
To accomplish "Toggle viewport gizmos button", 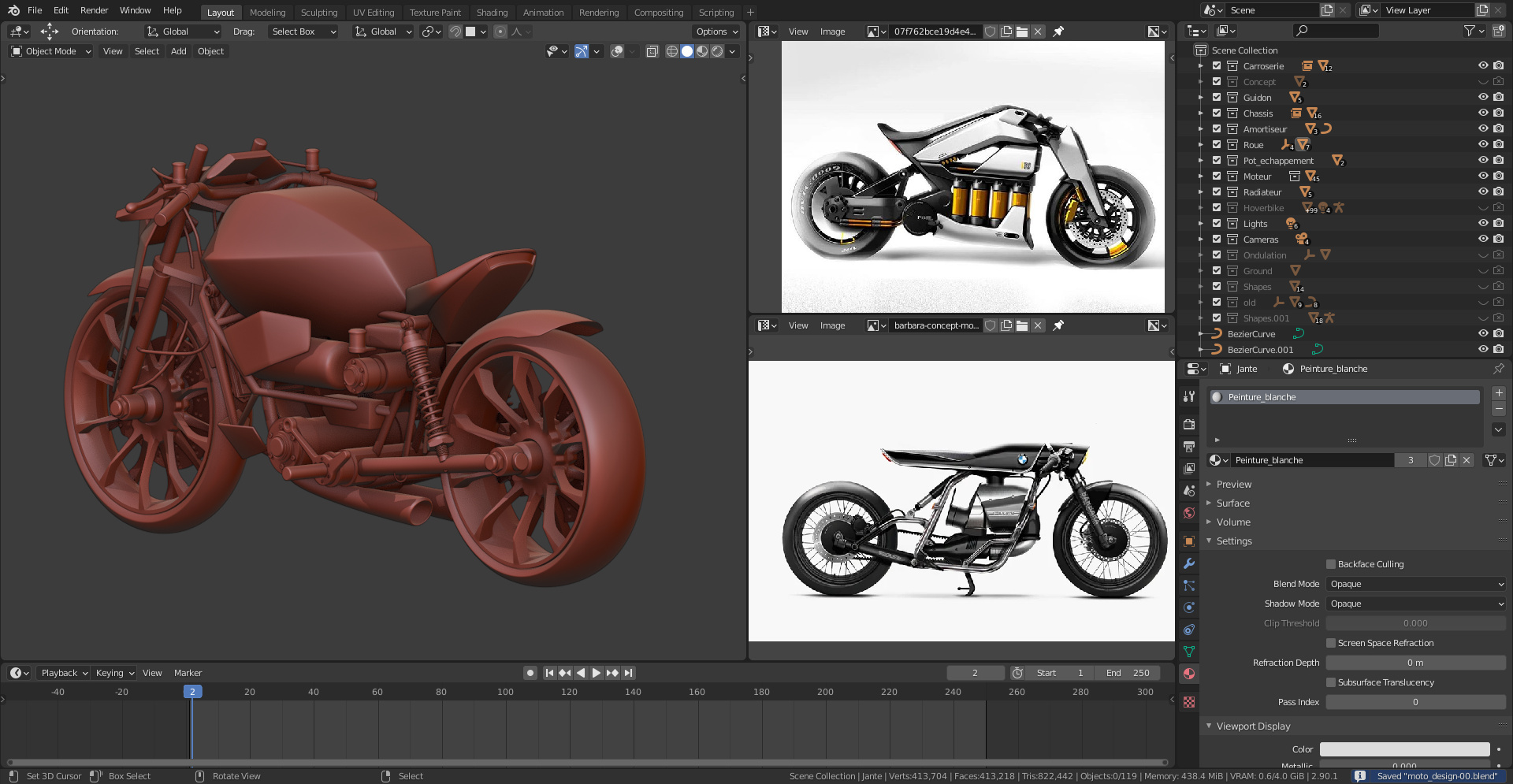I will pos(582,51).
